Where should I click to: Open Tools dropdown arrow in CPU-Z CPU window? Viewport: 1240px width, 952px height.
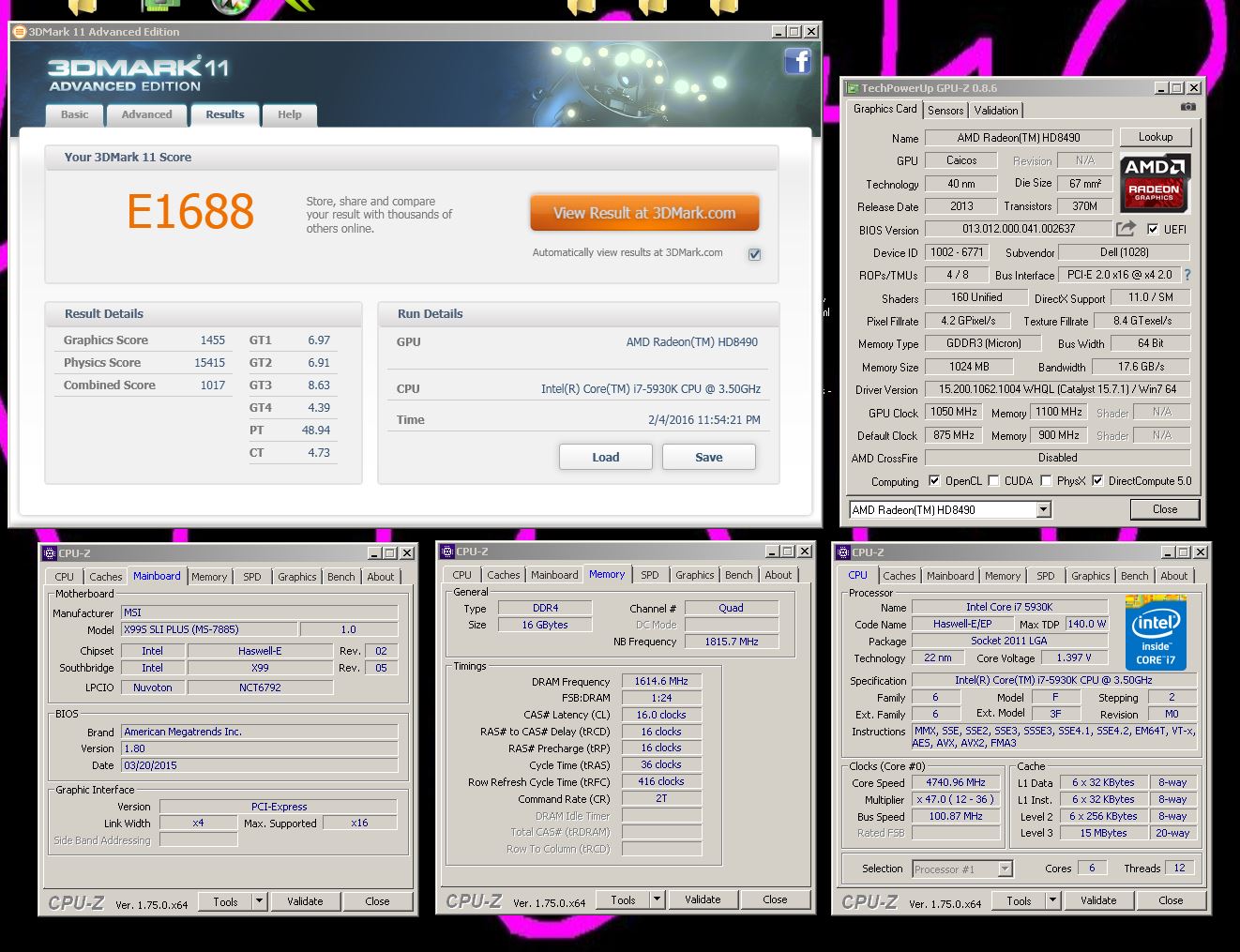coord(1053,900)
